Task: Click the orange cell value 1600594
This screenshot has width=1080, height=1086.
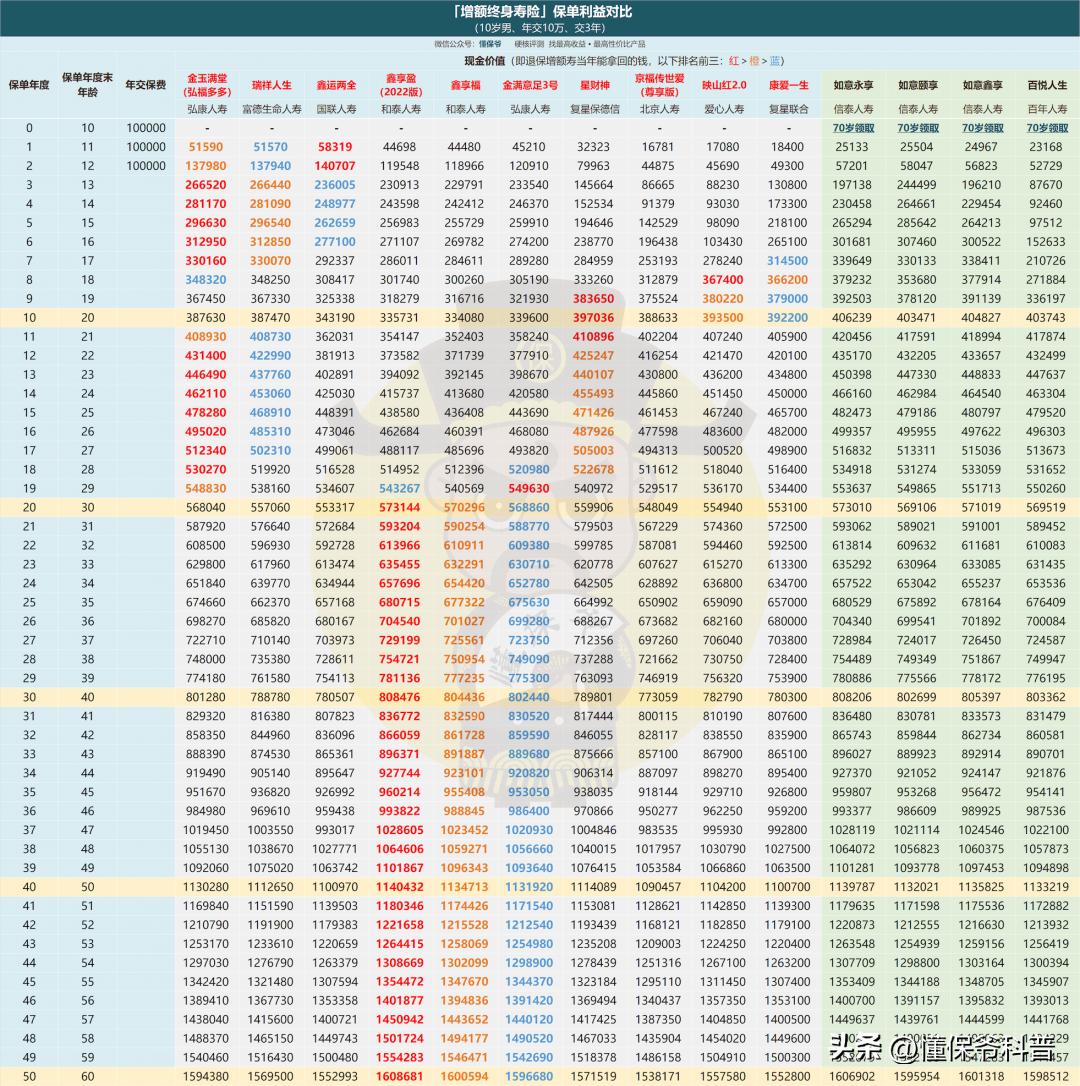Action: coord(463,1077)
